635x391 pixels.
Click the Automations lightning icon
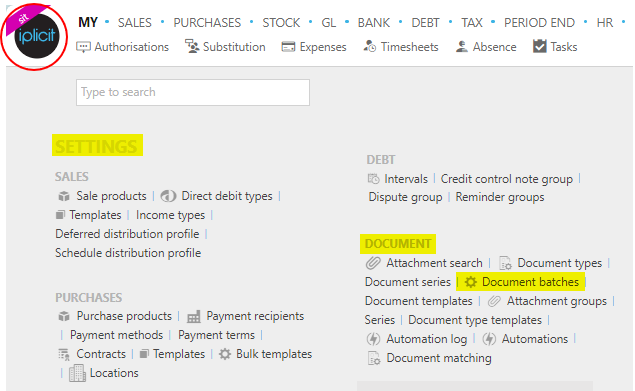[x=489, y=339]
